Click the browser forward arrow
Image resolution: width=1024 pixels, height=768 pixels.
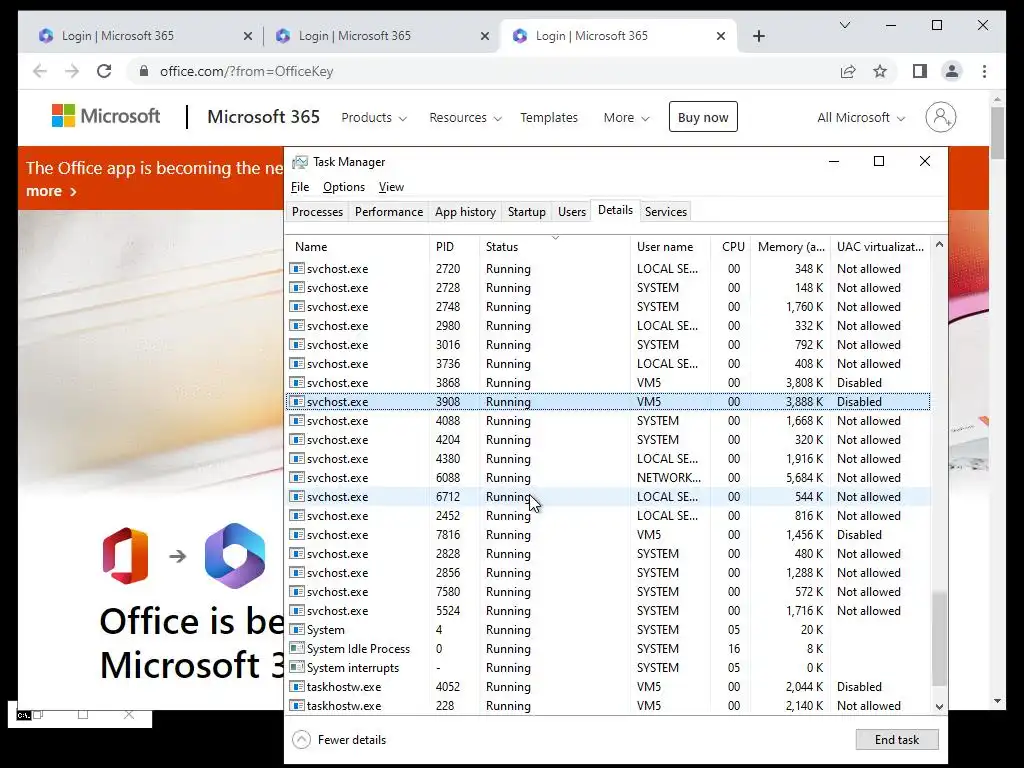click(x=72, y=71)
